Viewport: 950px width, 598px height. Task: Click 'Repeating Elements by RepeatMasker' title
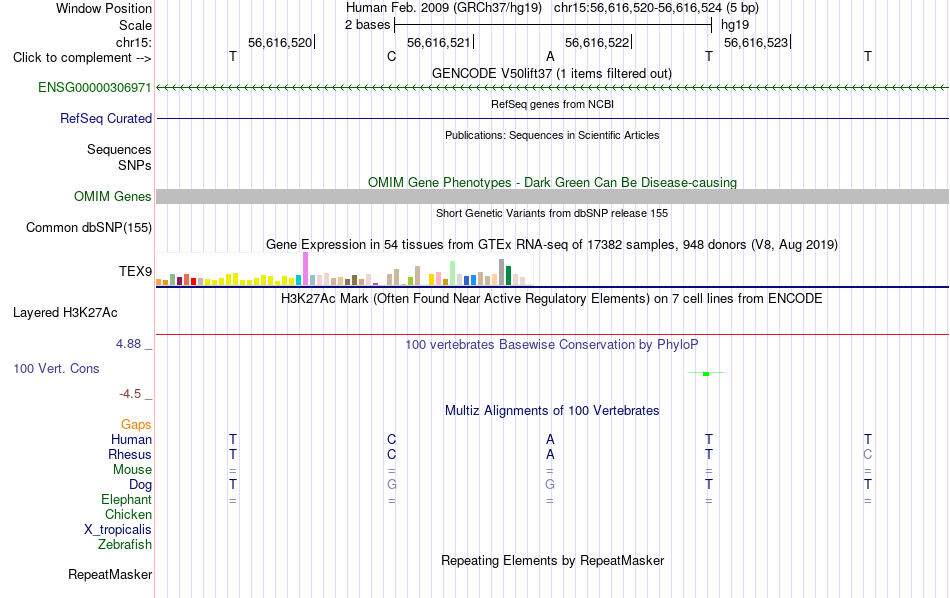tap(552, 560)
